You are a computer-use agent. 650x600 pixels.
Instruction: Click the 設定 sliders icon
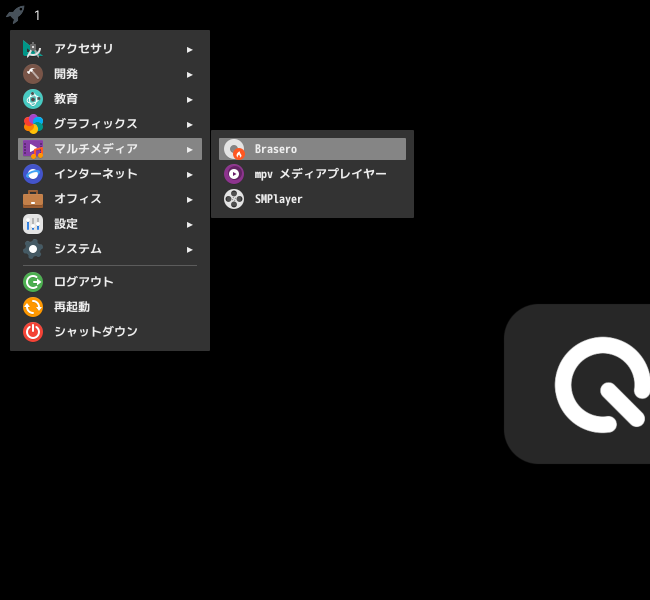pos(33,224)
